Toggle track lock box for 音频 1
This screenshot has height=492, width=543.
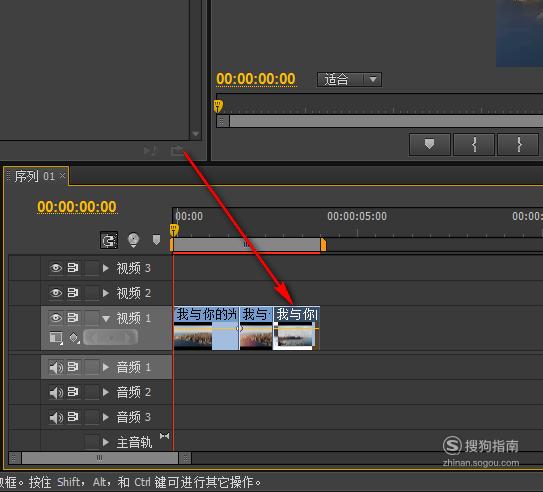(x=92, y=367)
